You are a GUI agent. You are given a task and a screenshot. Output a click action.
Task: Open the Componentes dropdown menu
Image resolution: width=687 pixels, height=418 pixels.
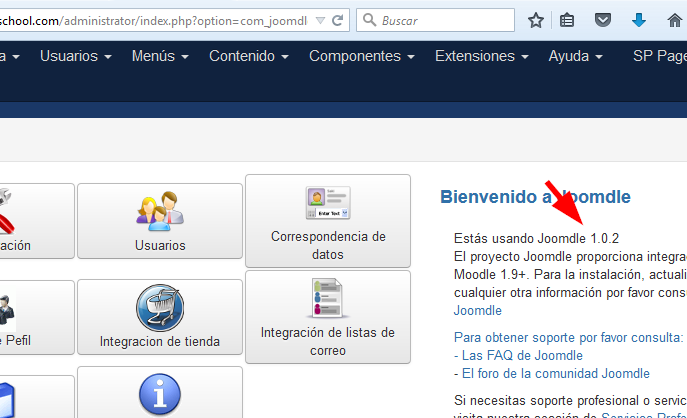361,56
